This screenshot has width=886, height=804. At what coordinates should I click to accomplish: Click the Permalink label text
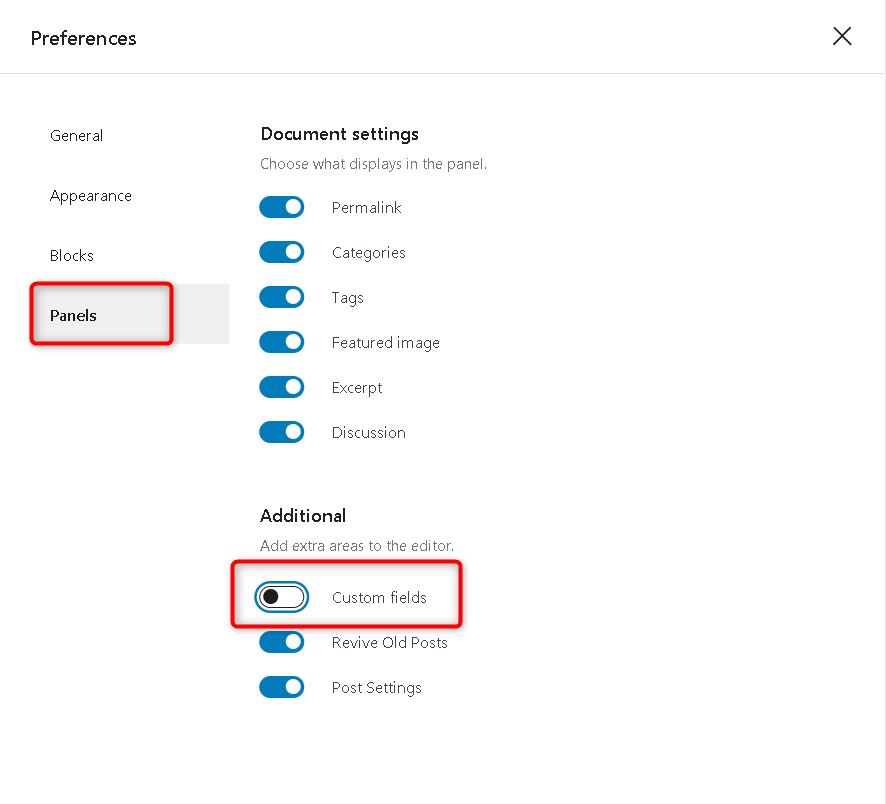366,208
